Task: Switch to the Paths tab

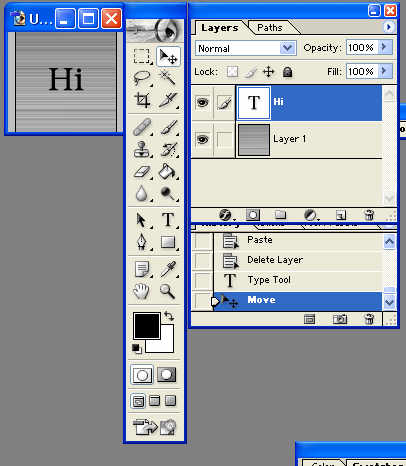Action: point(270,27)
